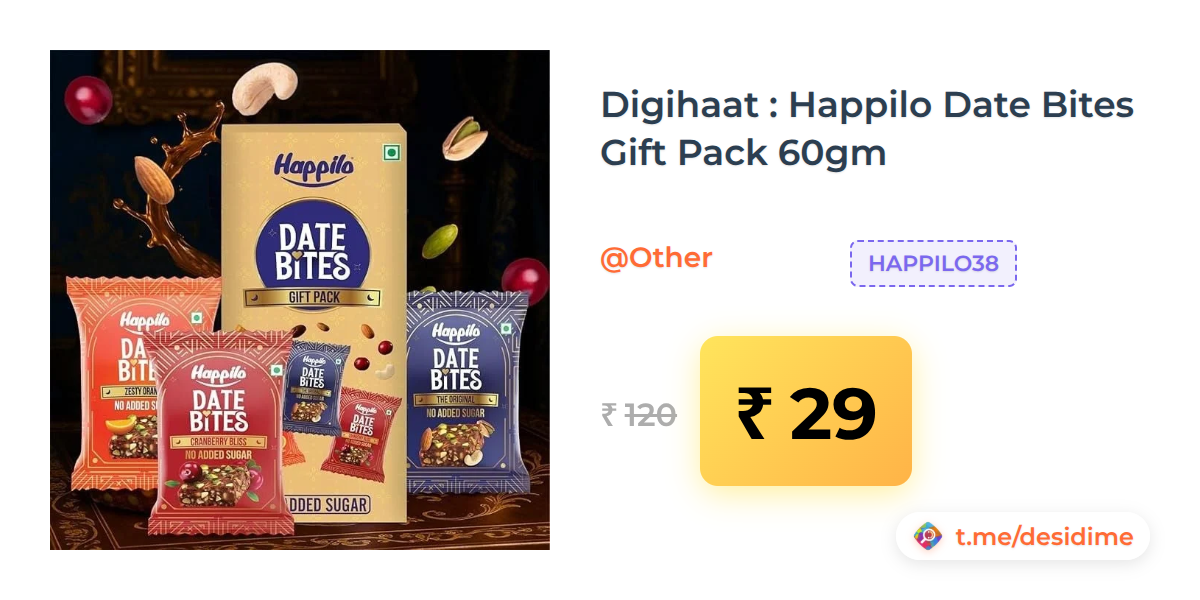Click the round DATE BITES blue emblem

tap(313, 251)
